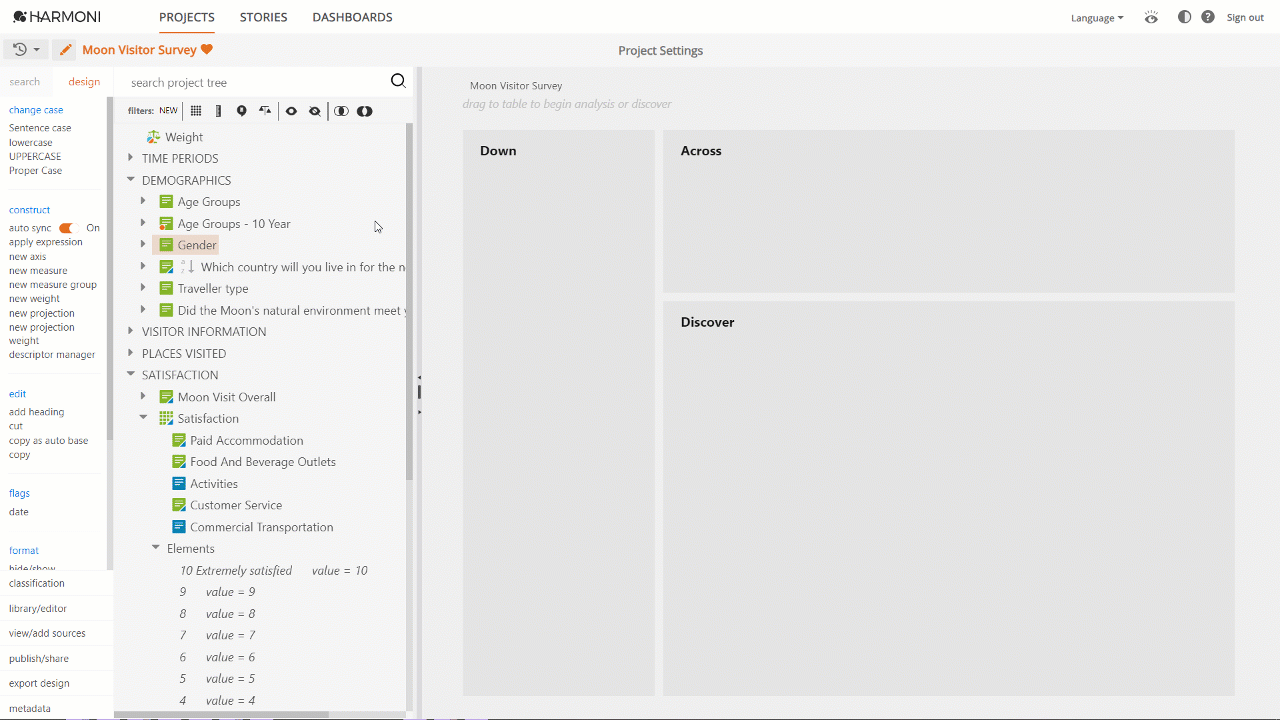Viewport: 1280px width, 720px height.
Task: Click the weight scale filter icon
Action: click(265, 111)
